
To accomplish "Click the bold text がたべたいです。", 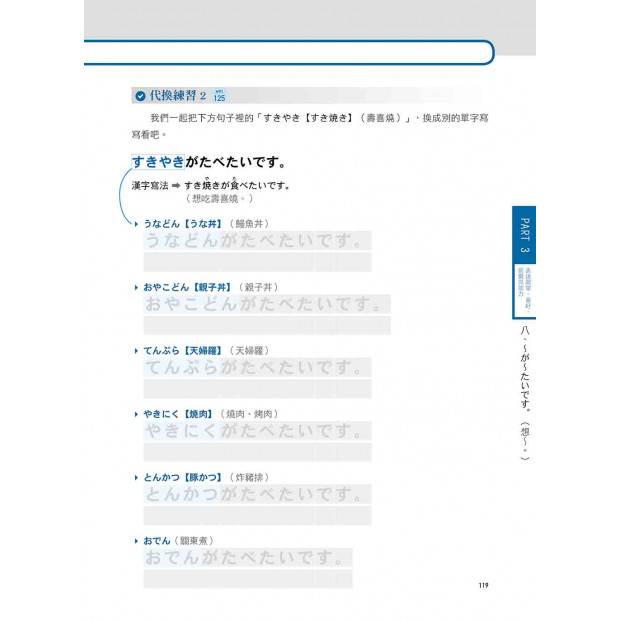I will click(236, 162).
